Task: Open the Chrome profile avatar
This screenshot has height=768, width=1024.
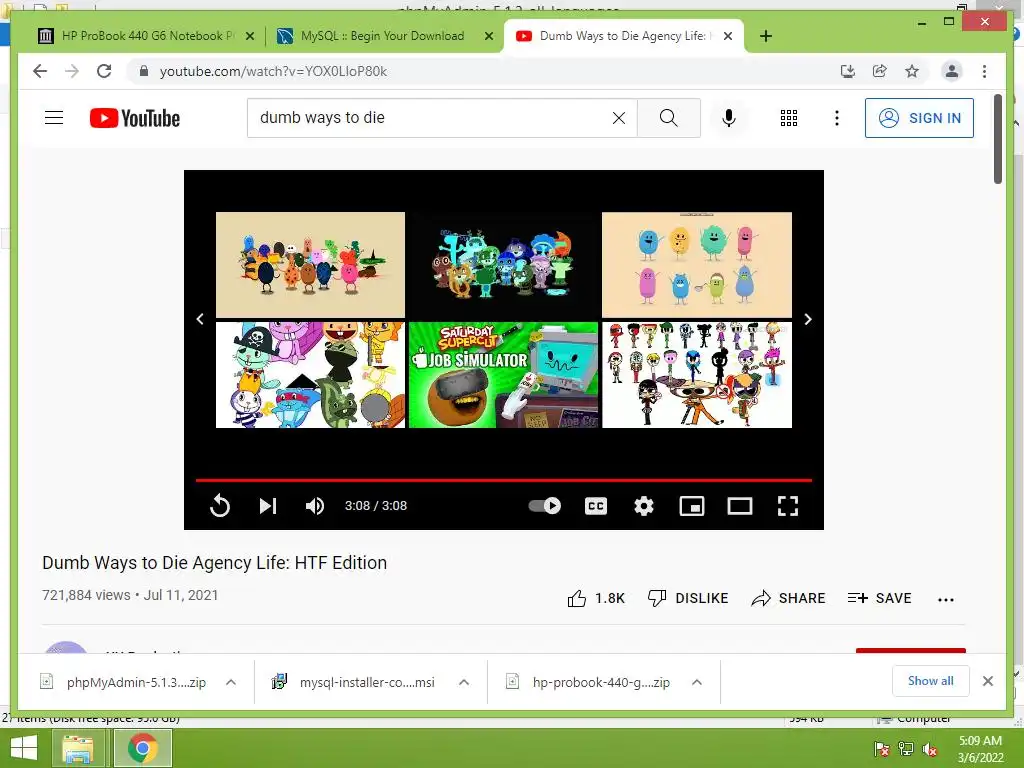Action: pyautogui.click(x=952, y=71)
